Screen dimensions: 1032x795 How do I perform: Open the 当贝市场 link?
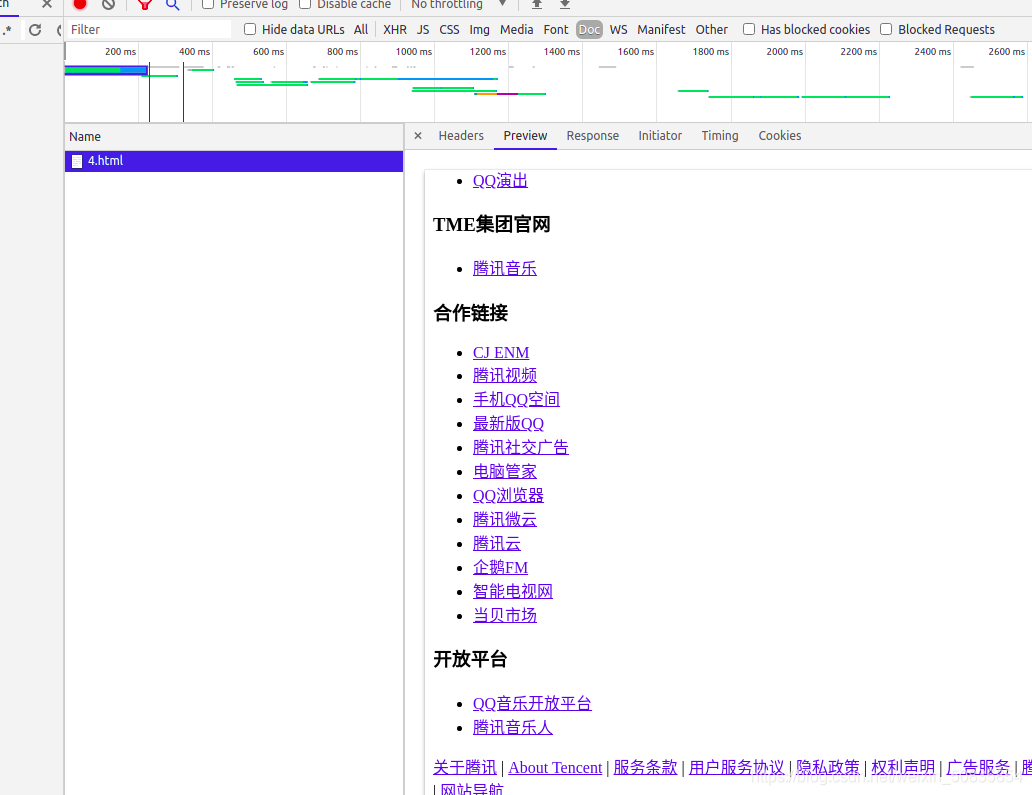click(505, 615)
